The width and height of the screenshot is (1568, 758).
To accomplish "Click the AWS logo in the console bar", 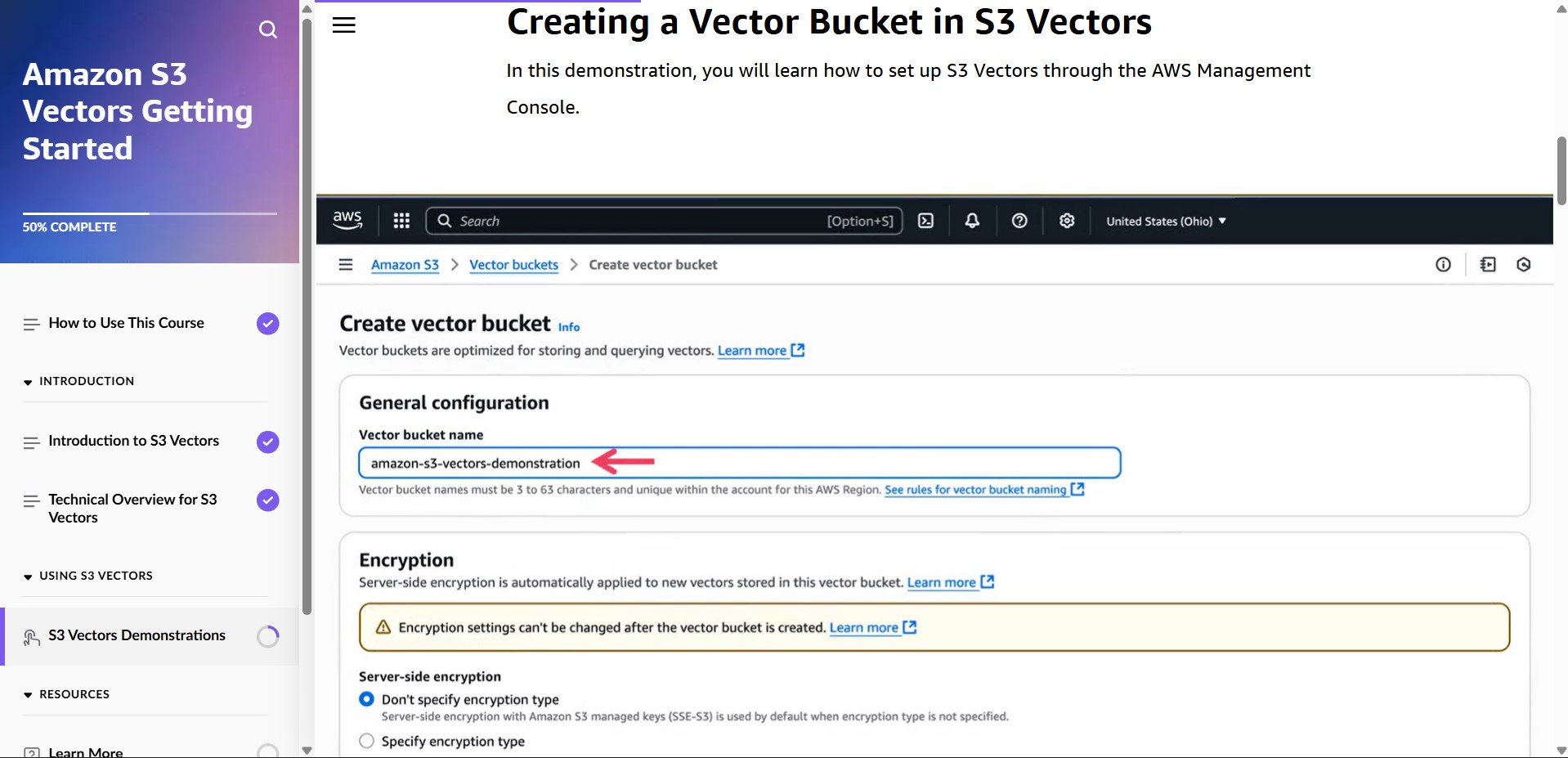I will pyautogui.click(x=347, y=220).
